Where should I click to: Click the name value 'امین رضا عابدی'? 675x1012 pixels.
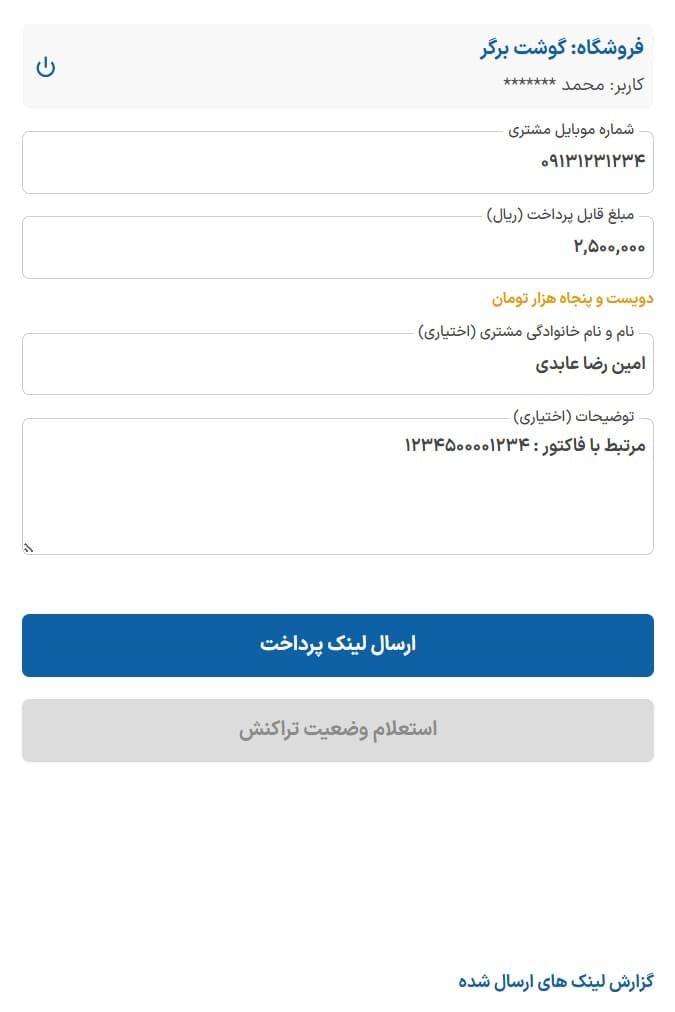click(590, 364)
